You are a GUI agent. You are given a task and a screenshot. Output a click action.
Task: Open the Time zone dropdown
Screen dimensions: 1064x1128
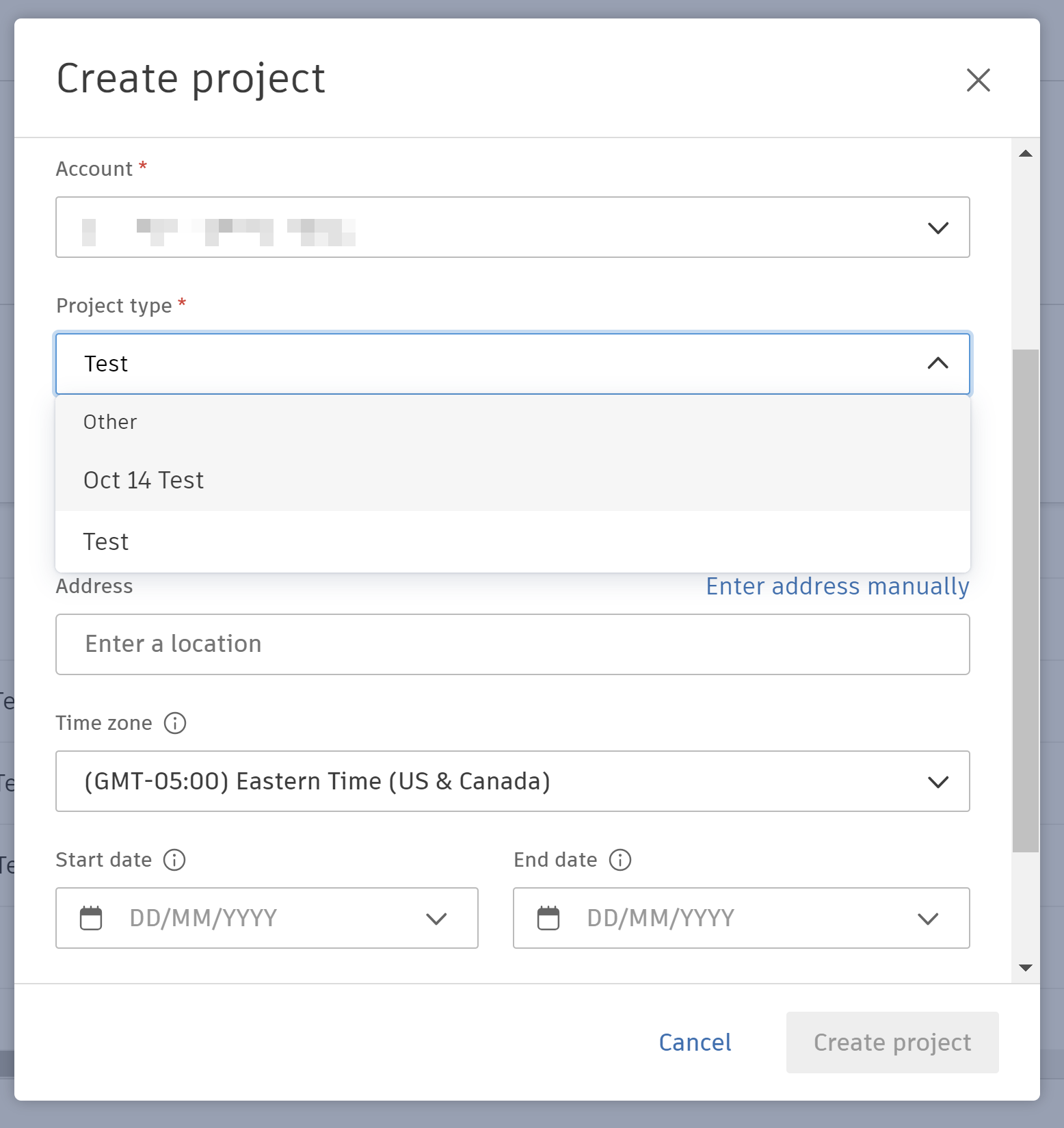pos(937,782)
